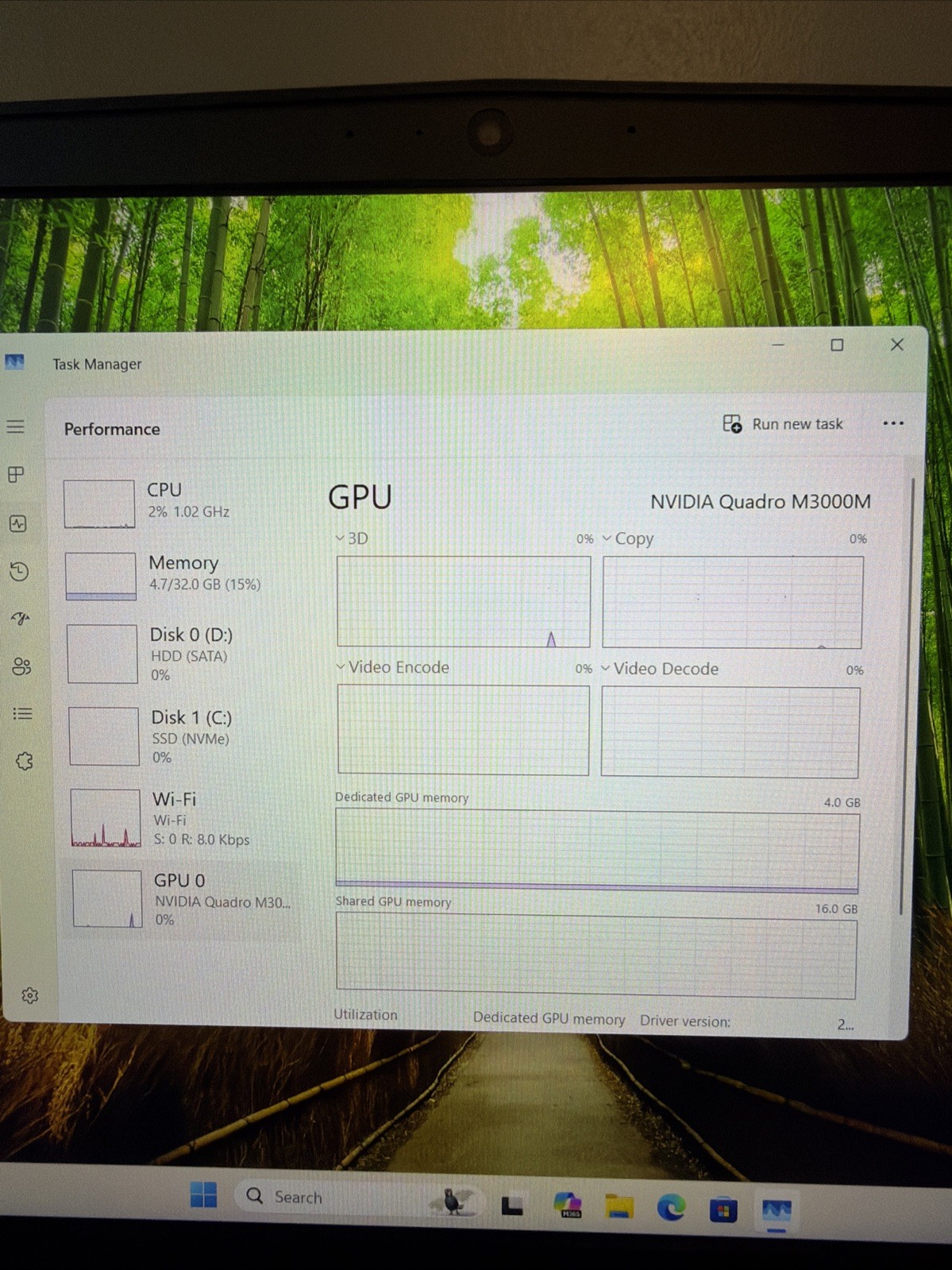The image size is (952, 1270).
Task: Select the Memory performance item
Action: click(x=180, y=574)
